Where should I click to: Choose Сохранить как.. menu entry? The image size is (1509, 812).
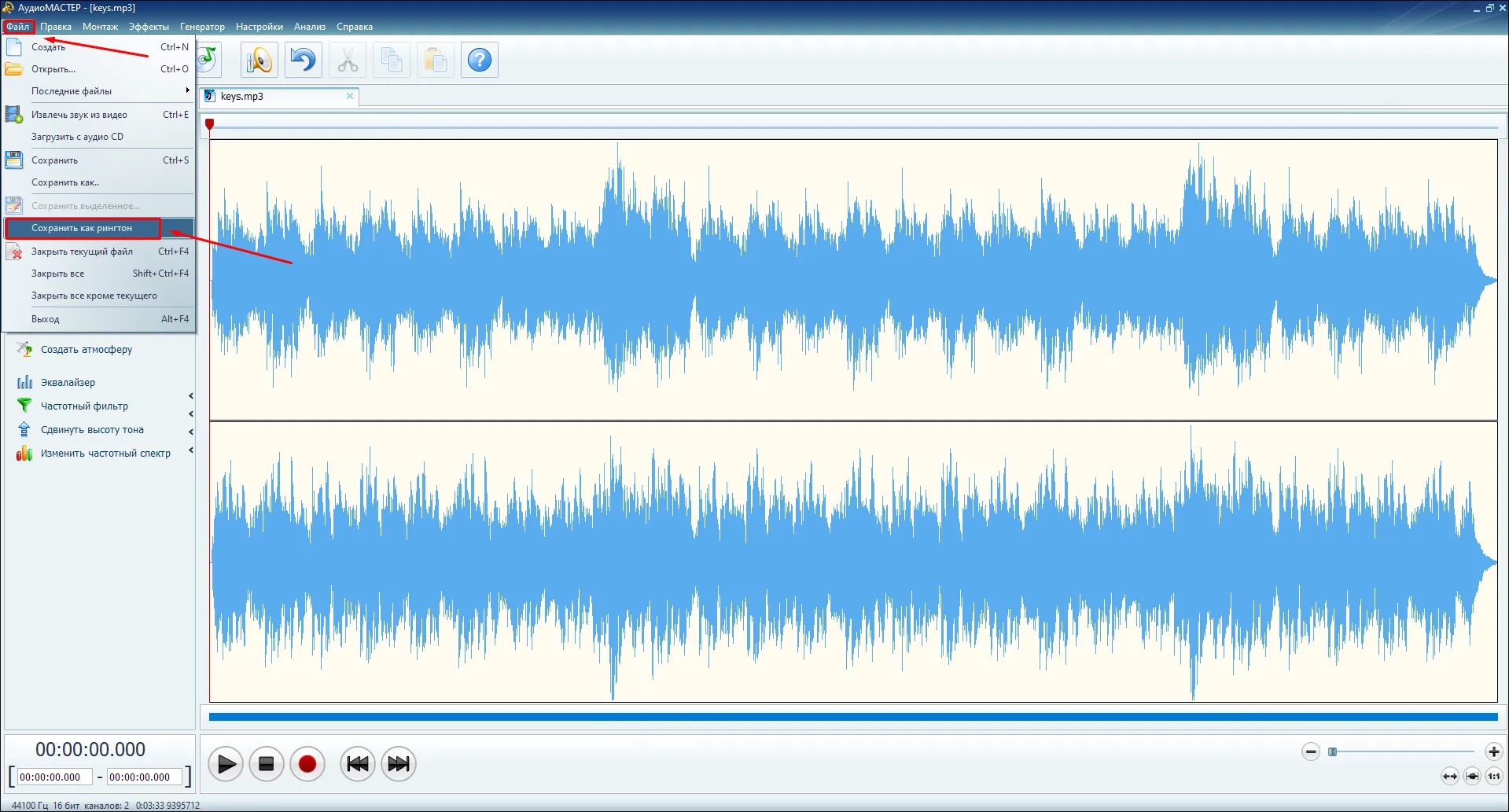(98, 182)
